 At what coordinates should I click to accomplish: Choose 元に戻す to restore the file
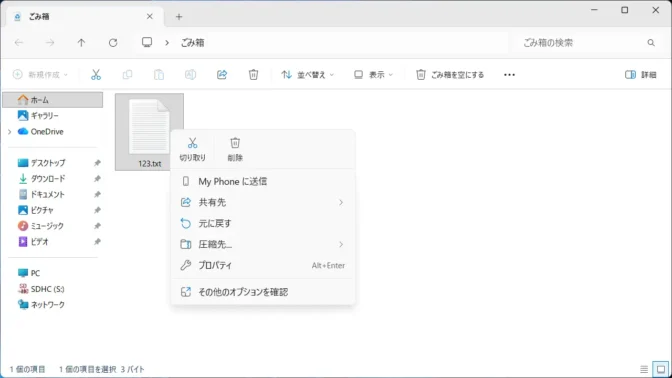click(263, 223)
